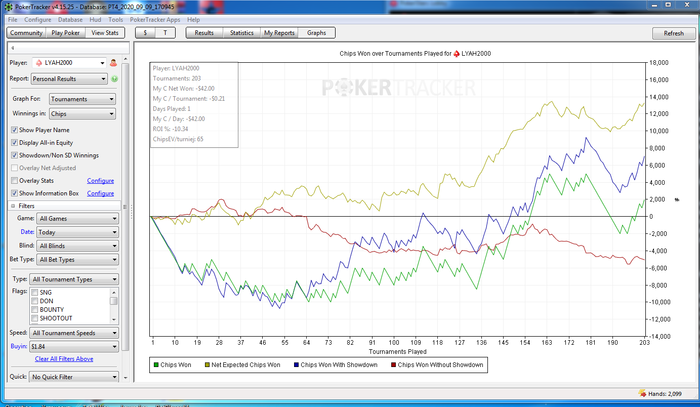Click Clear All Filters Above link

click(x=64, y=359)
